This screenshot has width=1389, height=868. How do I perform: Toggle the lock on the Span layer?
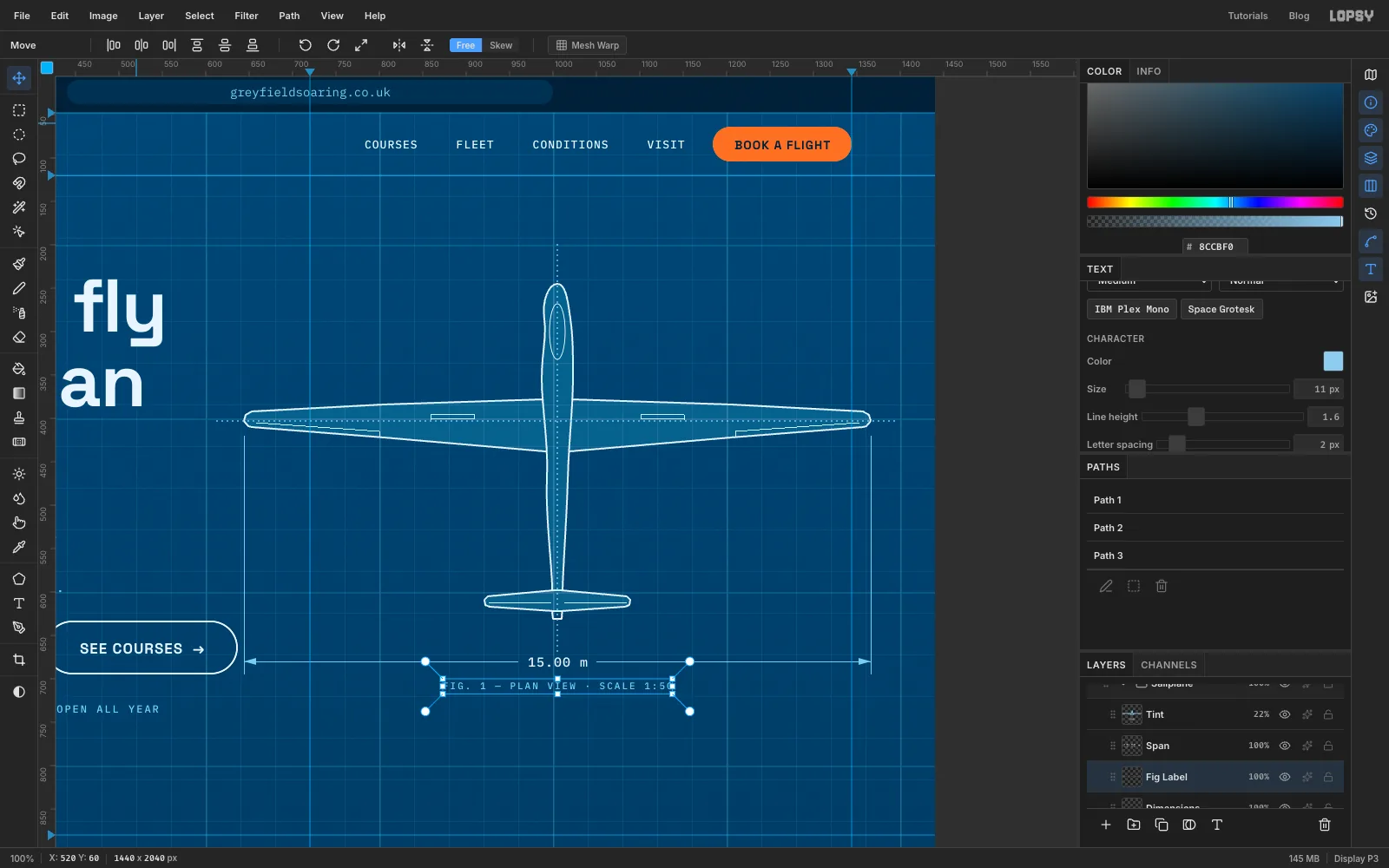pos(1328,746)
